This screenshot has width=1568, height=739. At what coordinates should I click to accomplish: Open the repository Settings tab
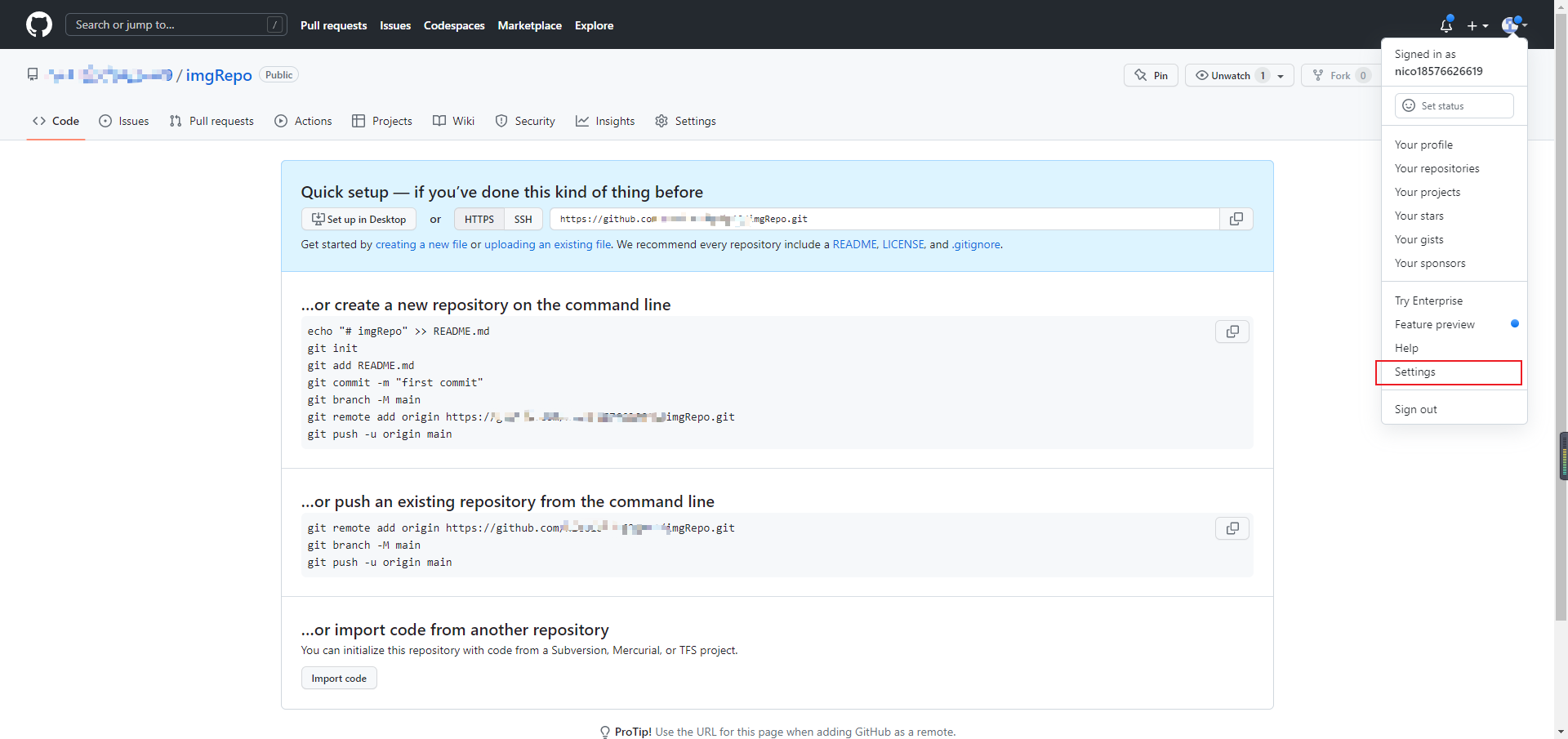686,121
